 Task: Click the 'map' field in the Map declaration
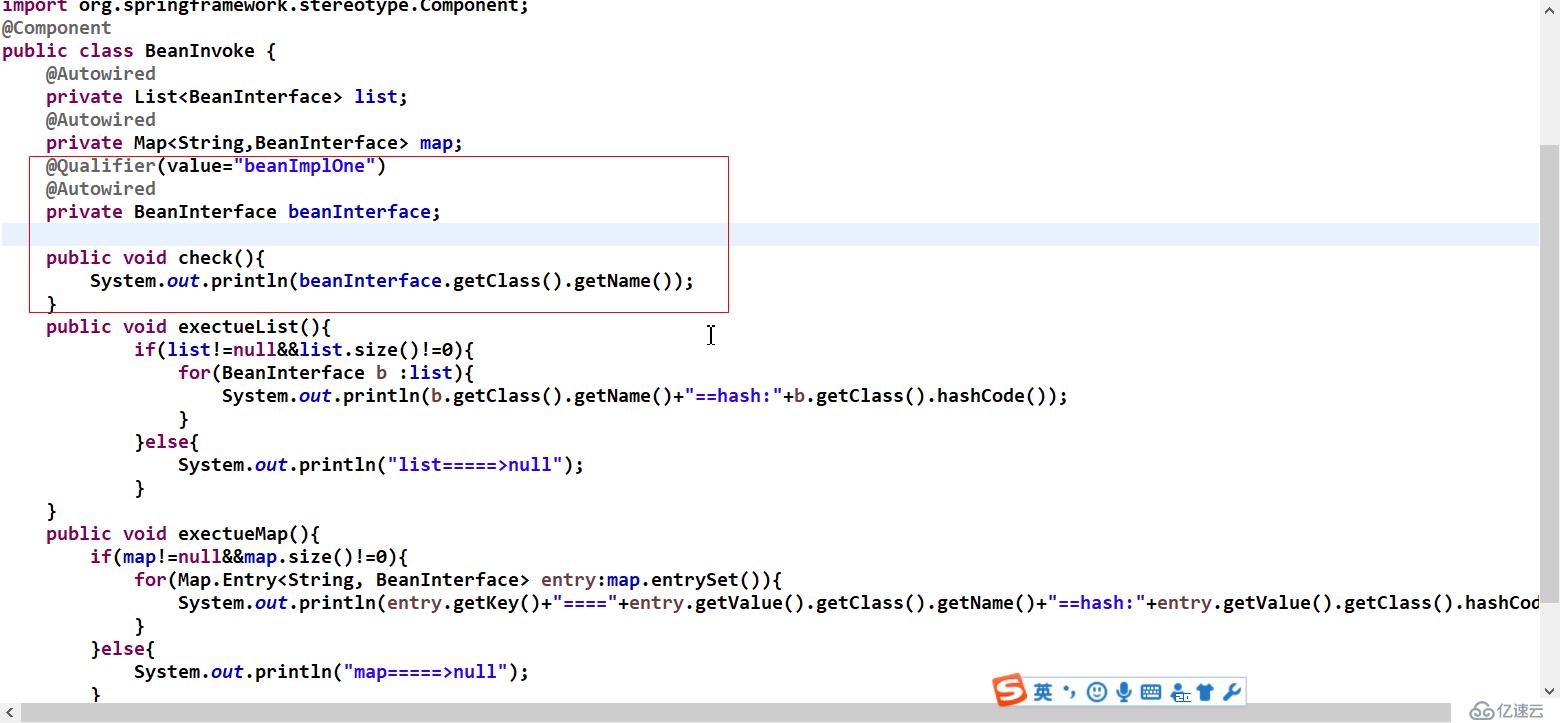click(x=436, y=143)
